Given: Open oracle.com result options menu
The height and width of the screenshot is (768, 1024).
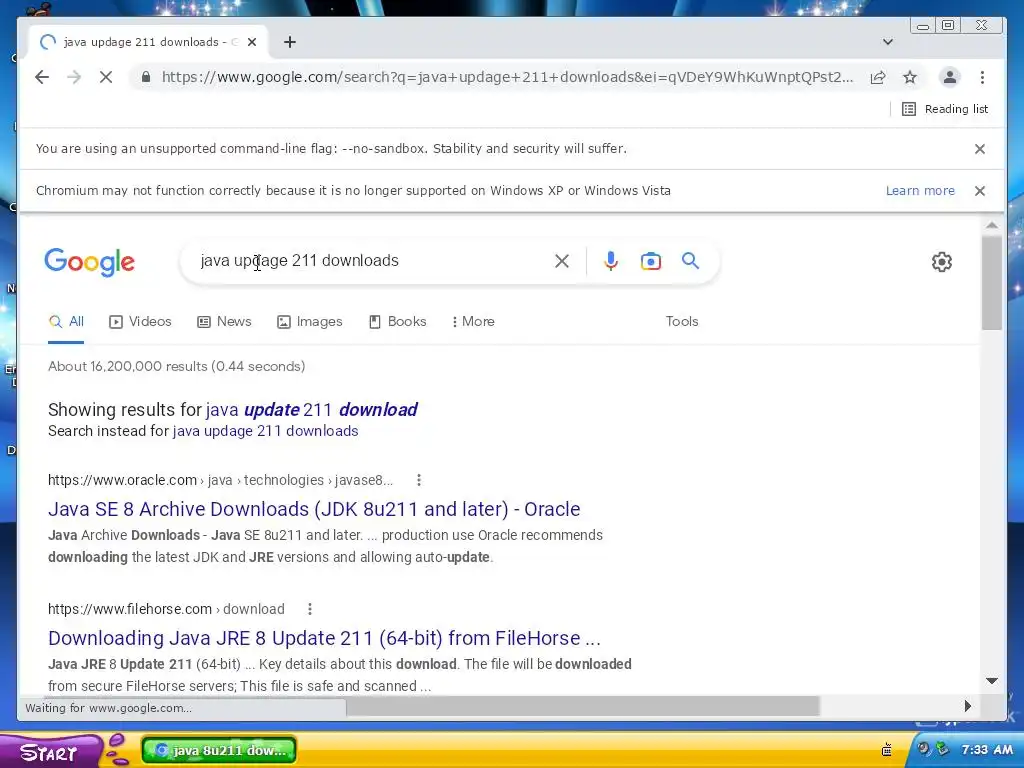Looking at the screenshot, I should pyautogui.click(x=419, y=480).
